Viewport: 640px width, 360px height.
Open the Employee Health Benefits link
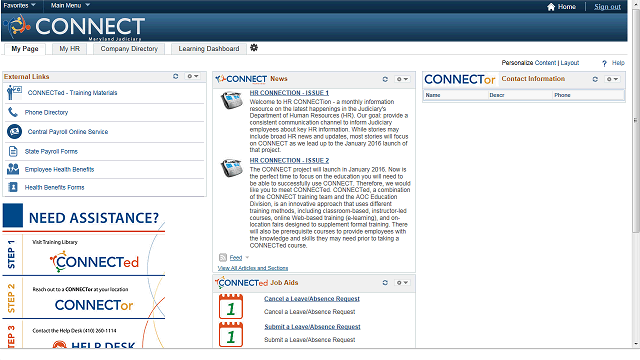(59, 169)
